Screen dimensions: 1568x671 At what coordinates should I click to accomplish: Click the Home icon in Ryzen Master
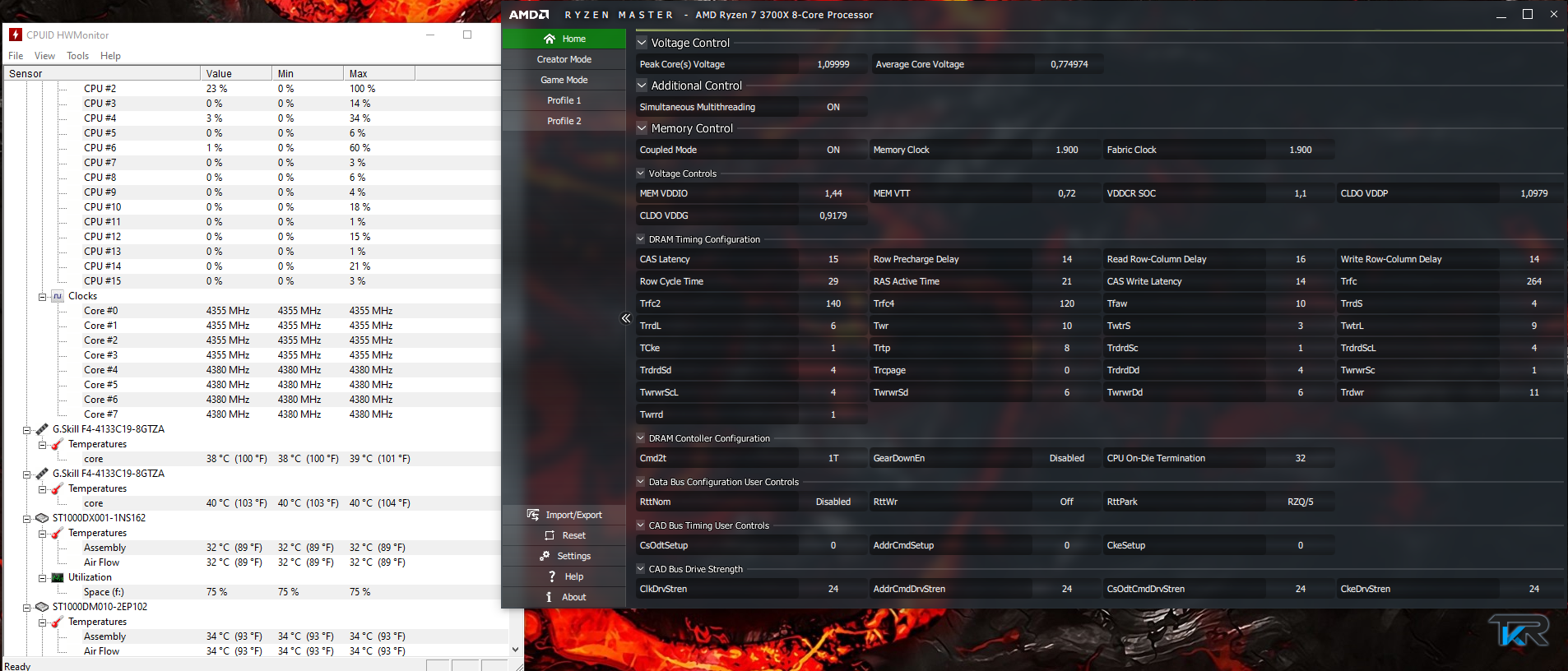550,39
